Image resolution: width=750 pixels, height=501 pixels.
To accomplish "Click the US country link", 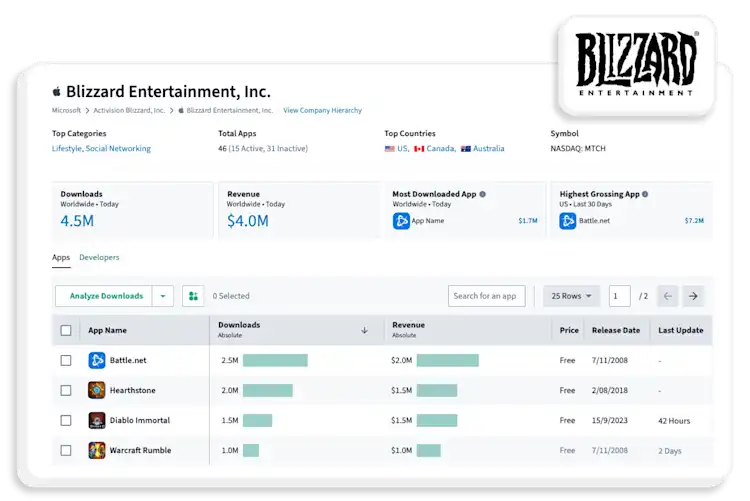I will pos(403,149).
